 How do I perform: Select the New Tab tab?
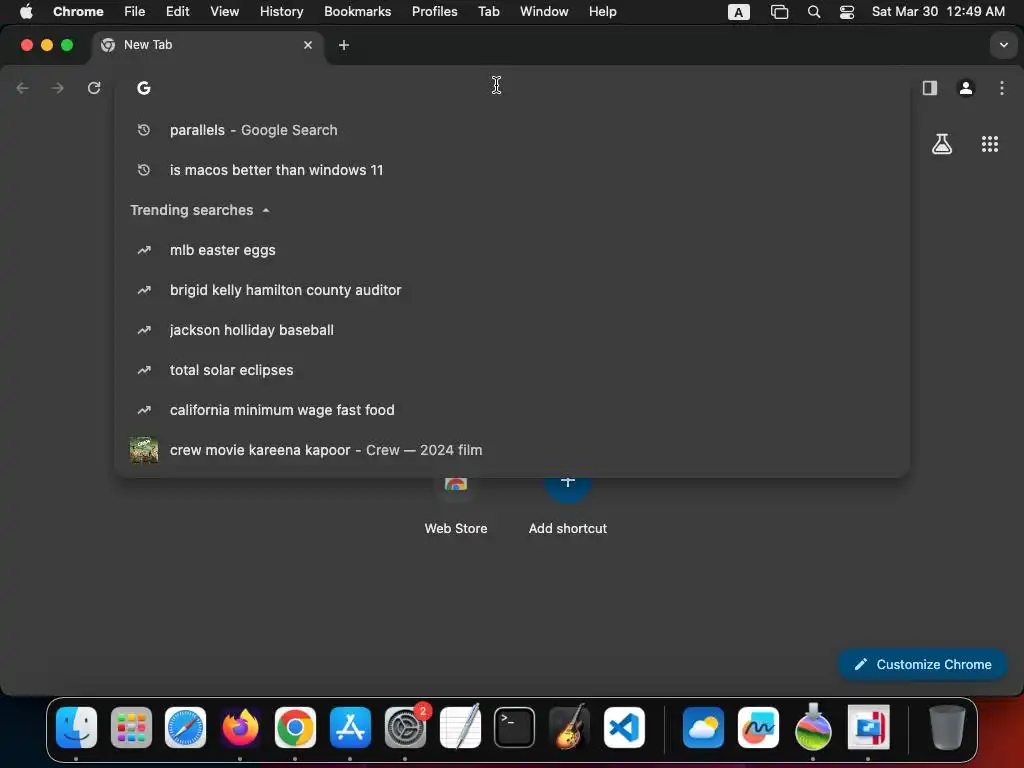click(x=208, y=45)
